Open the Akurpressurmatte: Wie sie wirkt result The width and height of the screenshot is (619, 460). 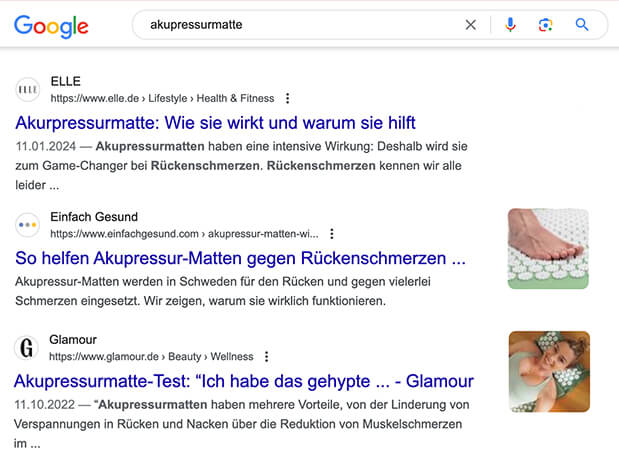pyautogui.click(x=216, y=123)
